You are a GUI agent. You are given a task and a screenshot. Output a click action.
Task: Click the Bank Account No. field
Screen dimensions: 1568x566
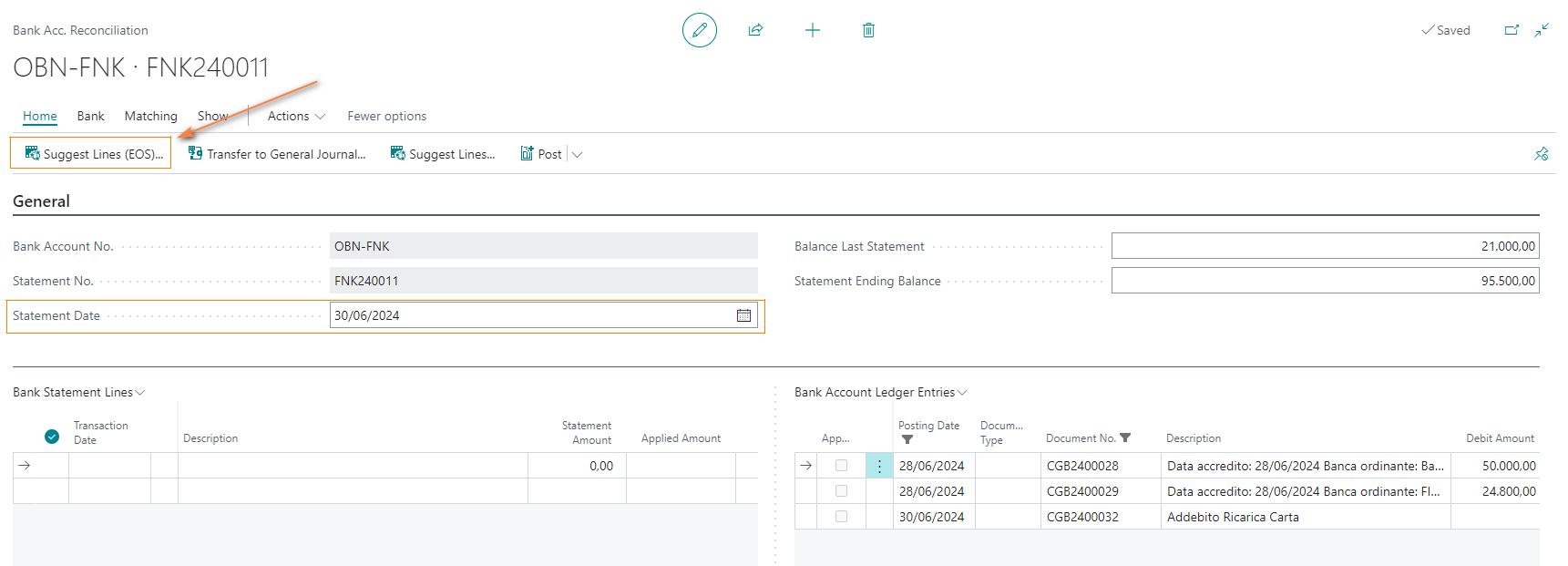[x=544, y=246]
